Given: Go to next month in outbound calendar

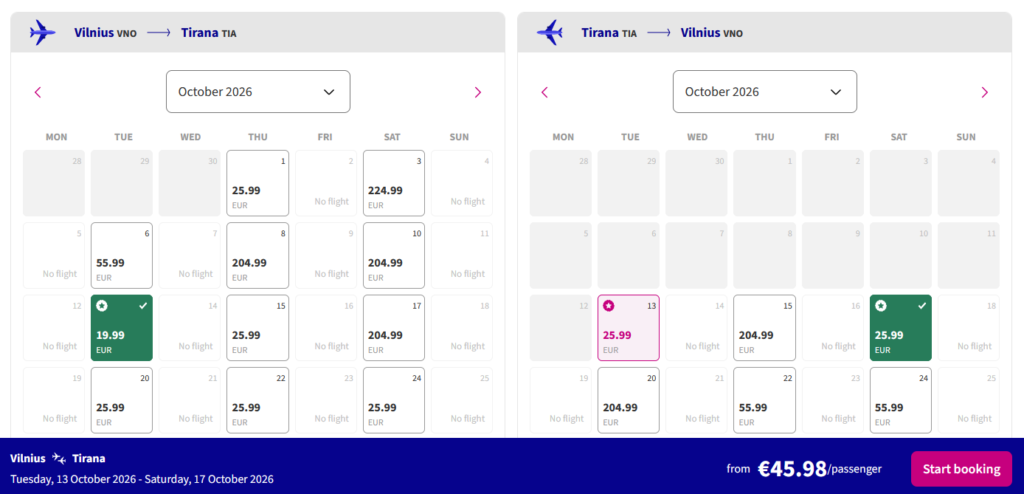Looking at the screenshot, I should [x=477, y=92].
